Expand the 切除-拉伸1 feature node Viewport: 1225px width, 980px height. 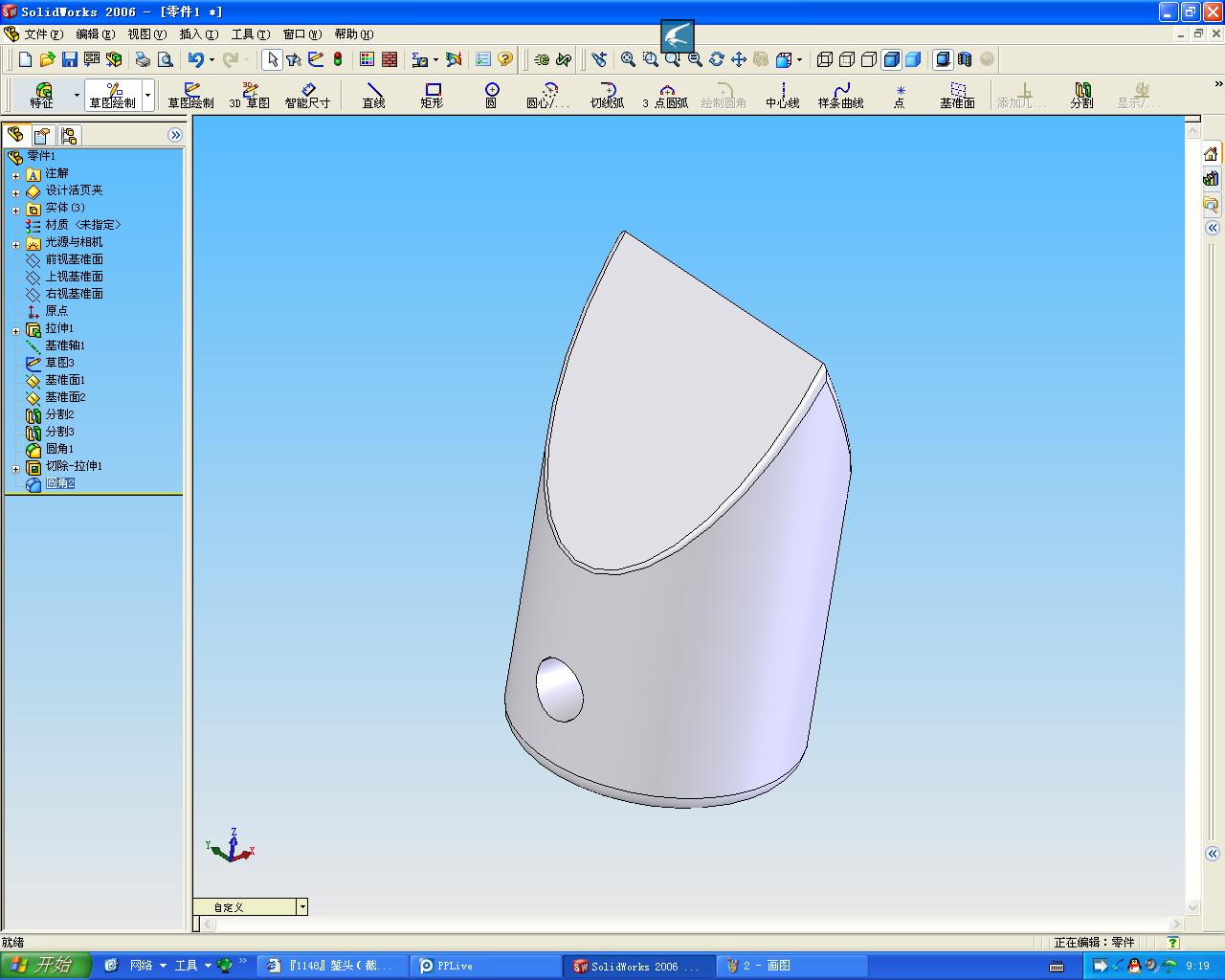(15, 468)
